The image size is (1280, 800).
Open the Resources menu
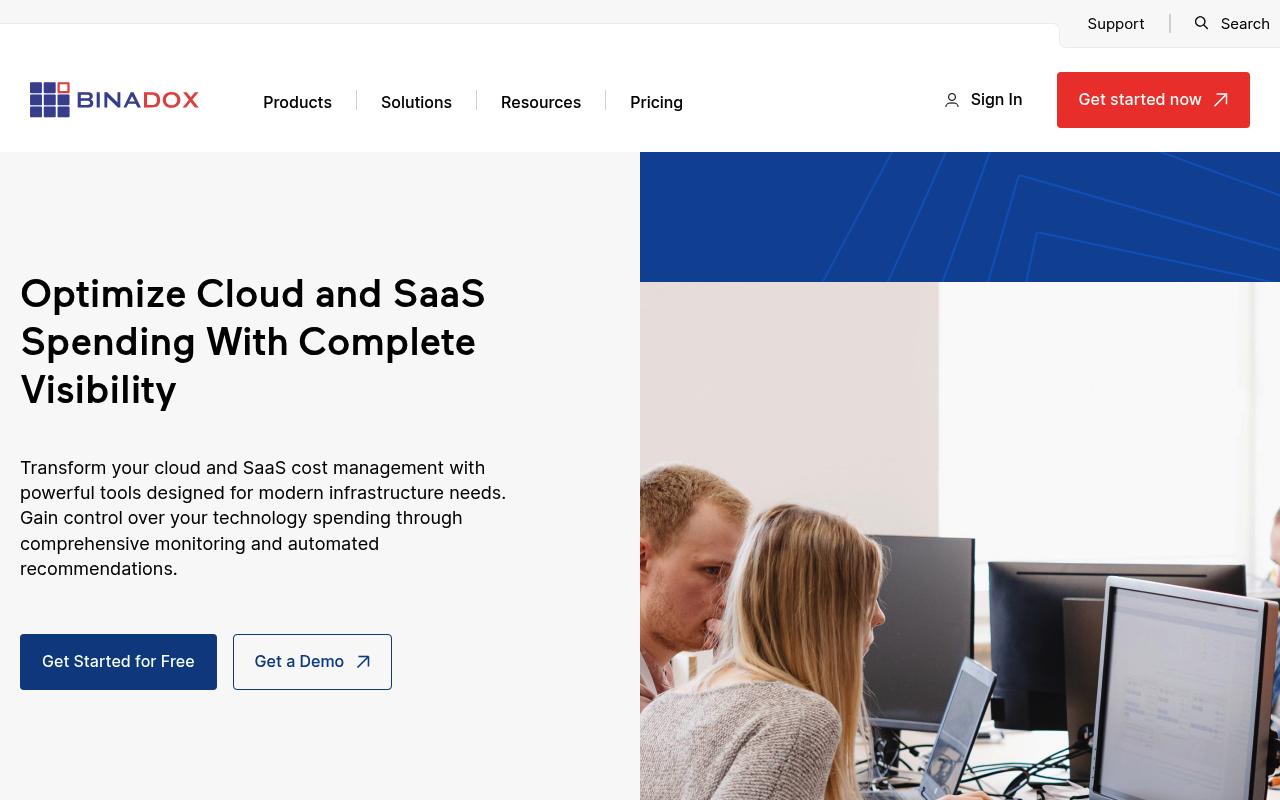(541, 102)
